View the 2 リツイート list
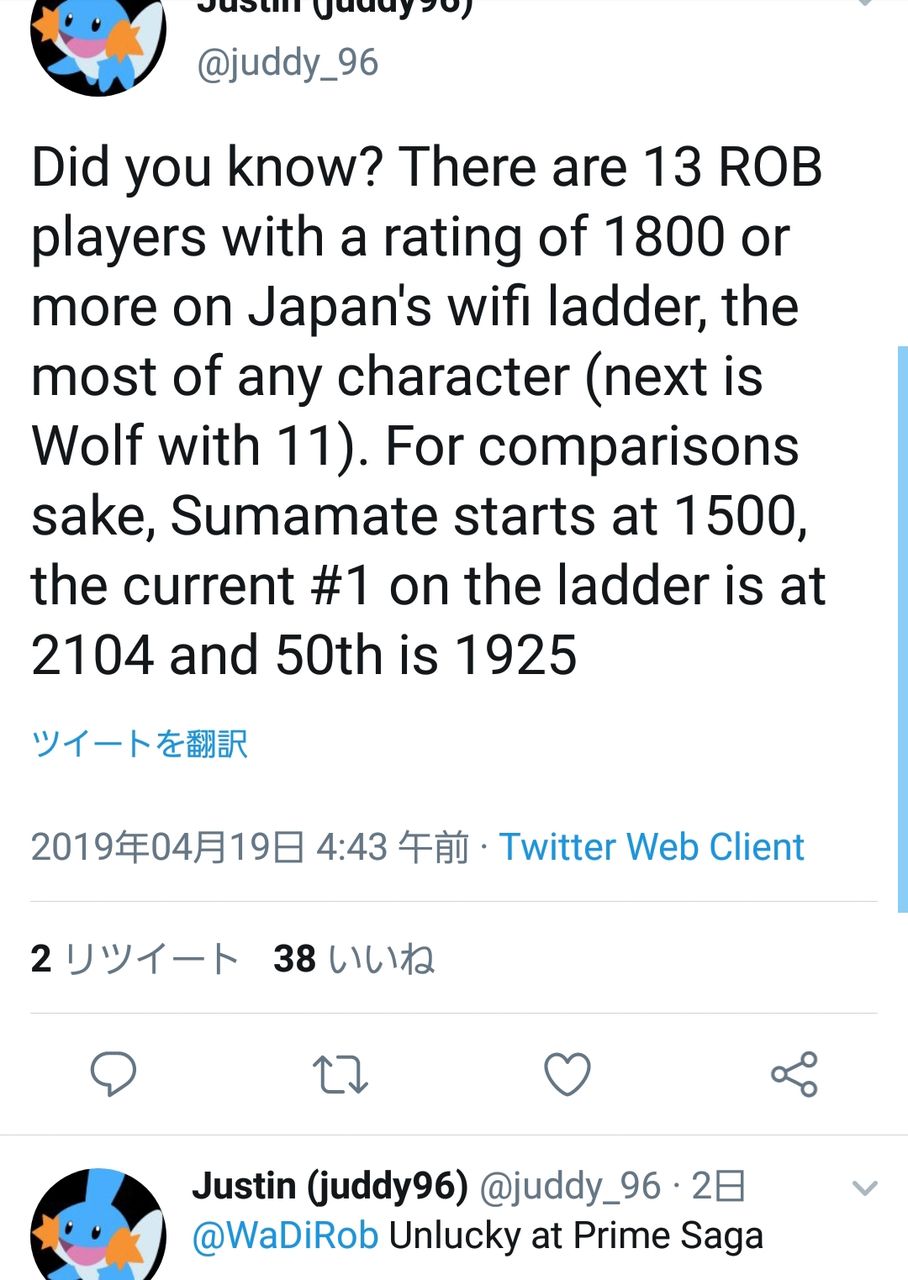The image size is (908, 1280). click(135, 959)
